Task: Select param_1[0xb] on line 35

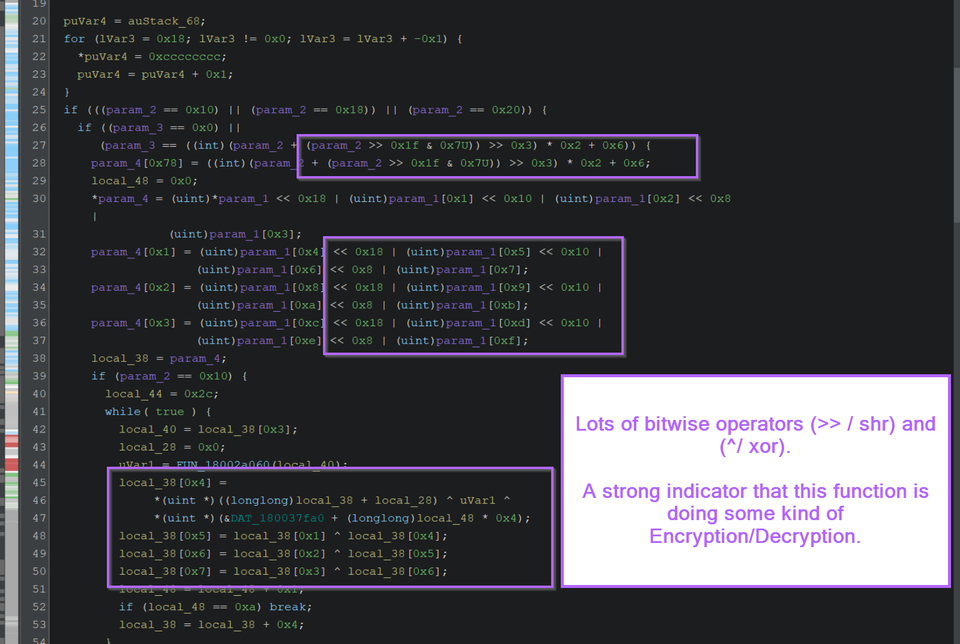Action: point(478,305)
